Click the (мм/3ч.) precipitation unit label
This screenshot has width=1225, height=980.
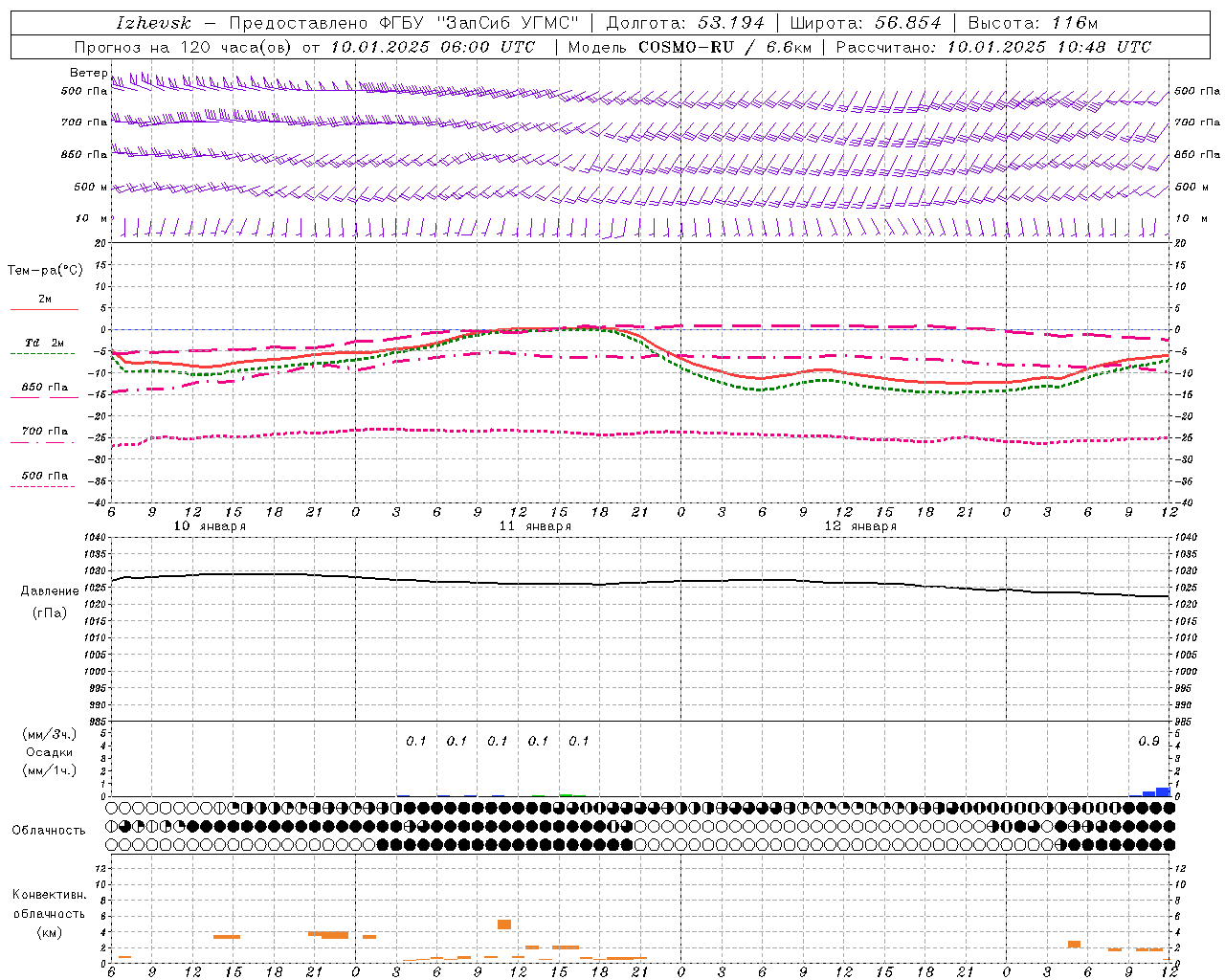pos(50,734)
